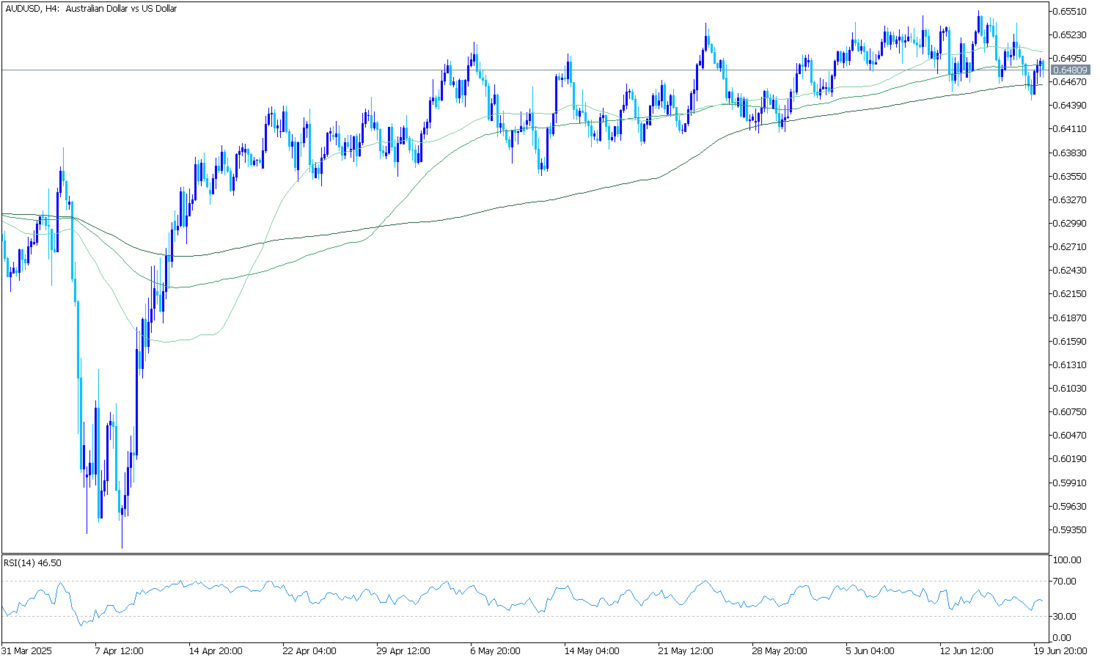Click the 0.65230 price axis label
The width and height of the screenshot is (1100, 660).
1071,34
